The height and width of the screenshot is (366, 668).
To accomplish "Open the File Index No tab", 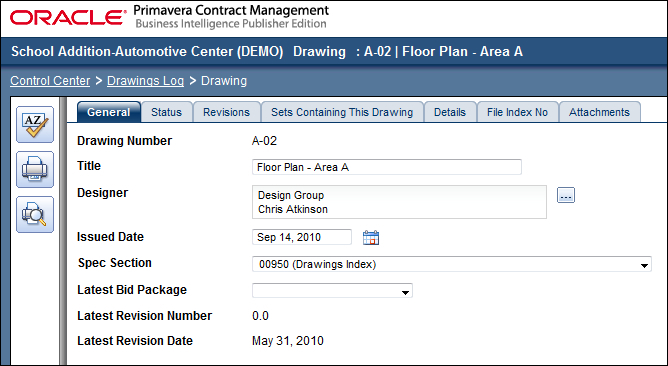I will [517, 112].
